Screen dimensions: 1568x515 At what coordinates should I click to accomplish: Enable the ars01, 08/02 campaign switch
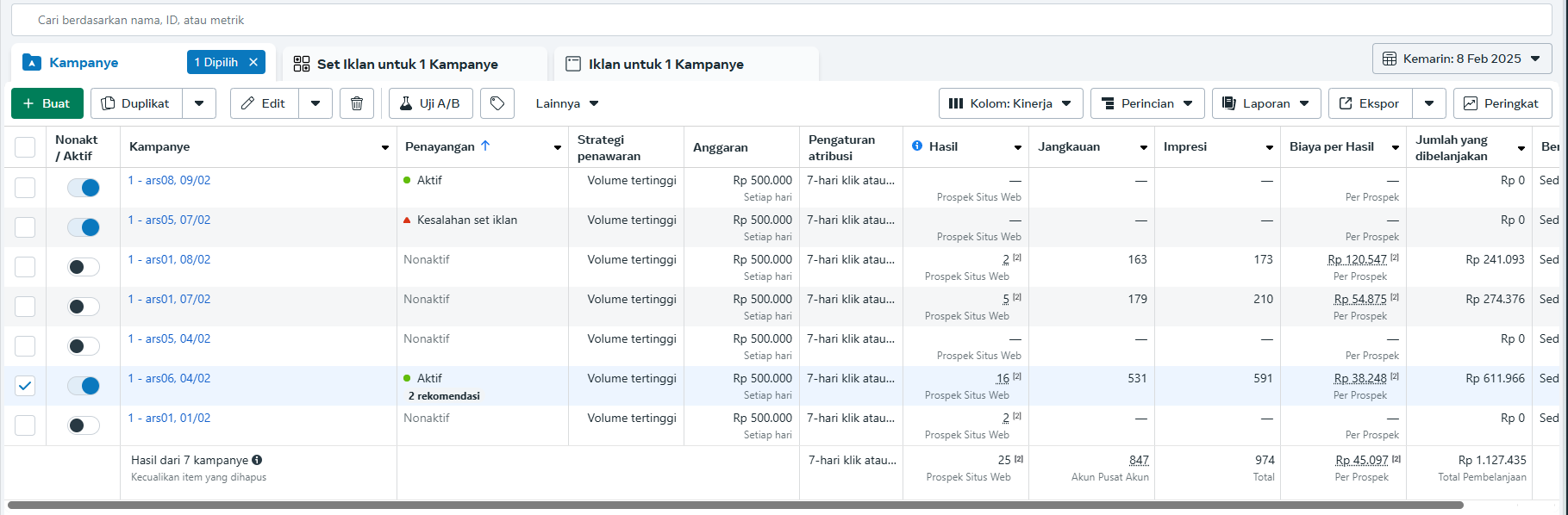pos(84,267)
